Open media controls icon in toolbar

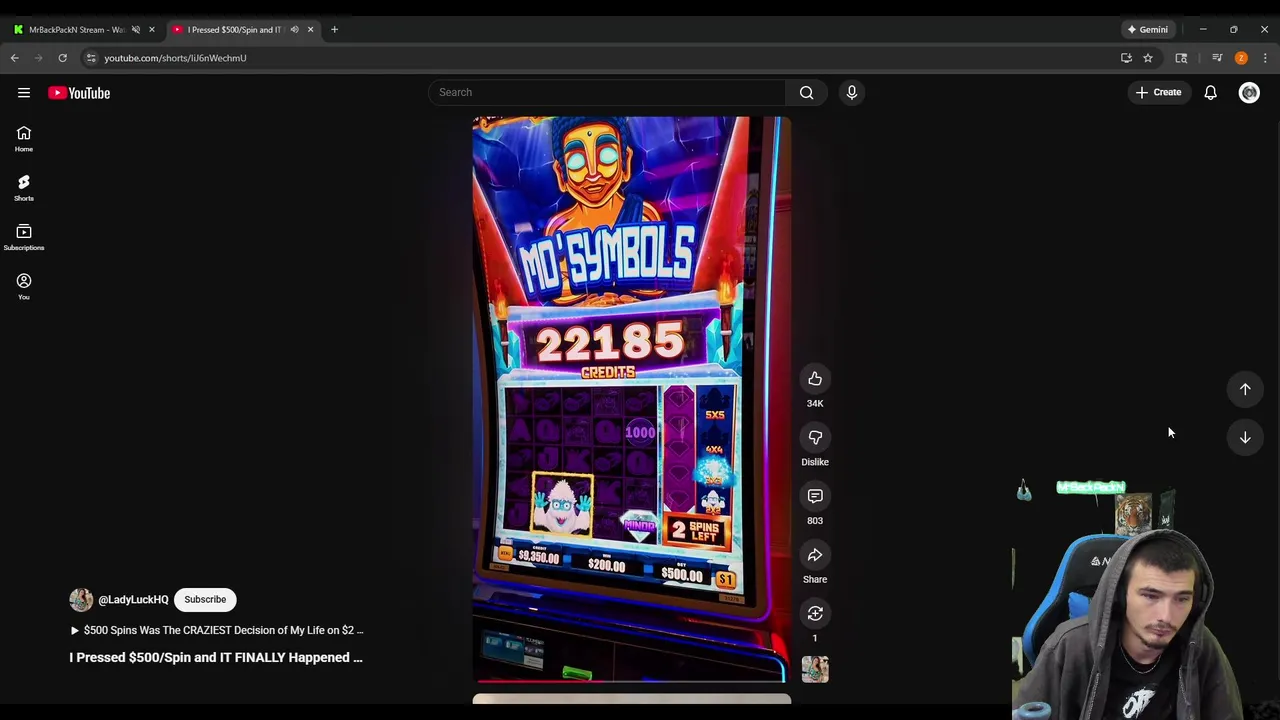pyautogui.click(x=1217, y=58)
